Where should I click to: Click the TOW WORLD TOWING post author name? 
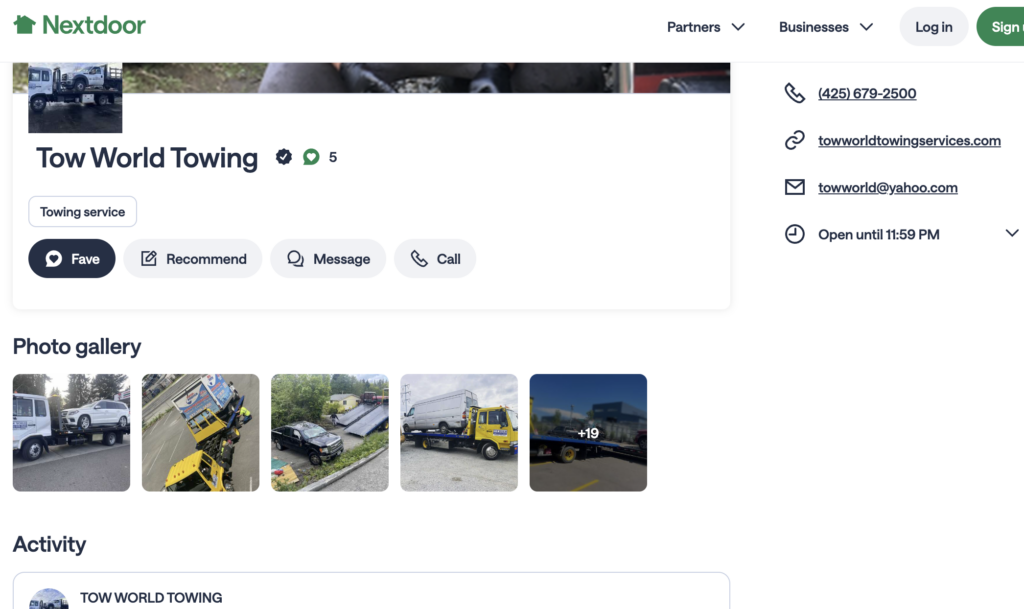[x=151, y=598]
